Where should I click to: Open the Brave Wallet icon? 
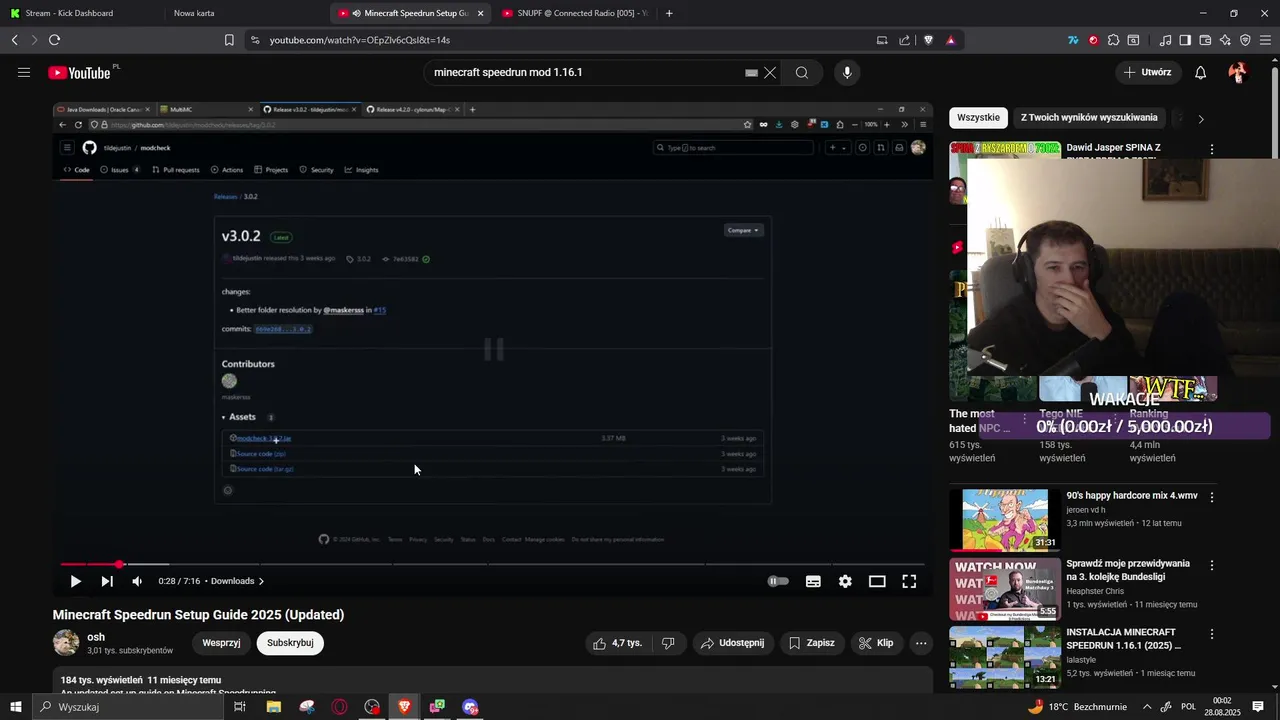[x=1205, y=40]
